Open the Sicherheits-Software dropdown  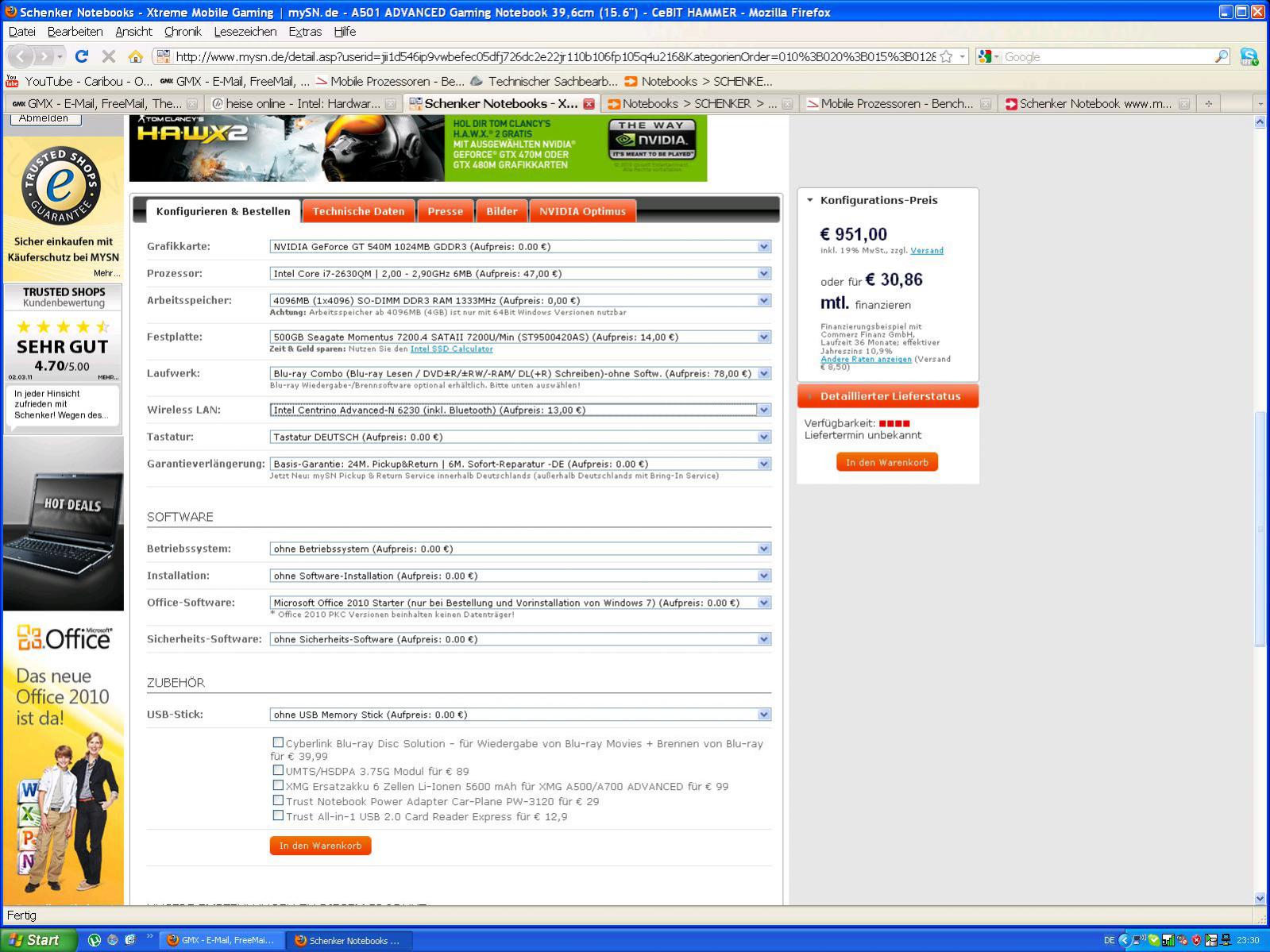(520, 639)
